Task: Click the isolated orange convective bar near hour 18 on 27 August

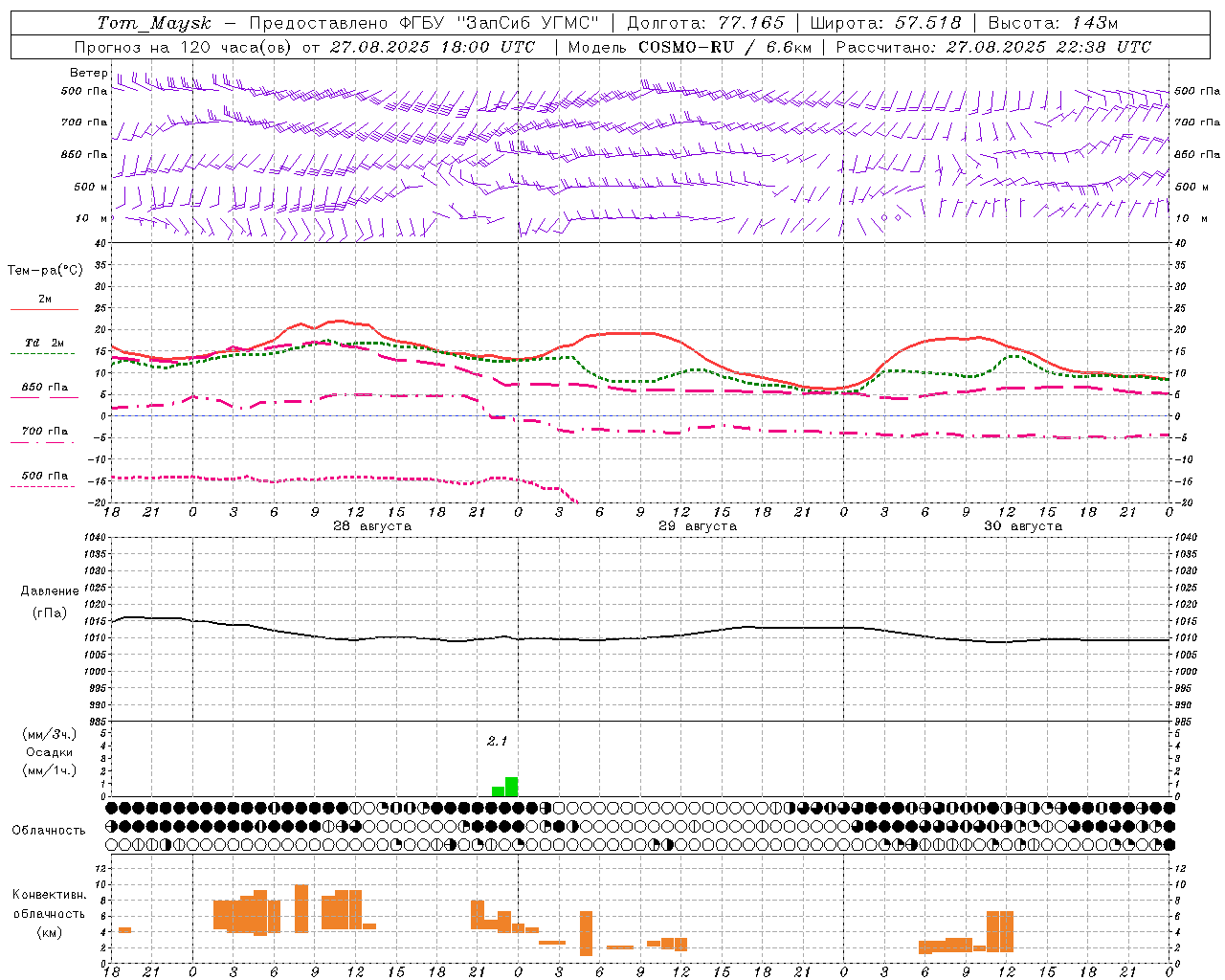Action: [124, 930]
